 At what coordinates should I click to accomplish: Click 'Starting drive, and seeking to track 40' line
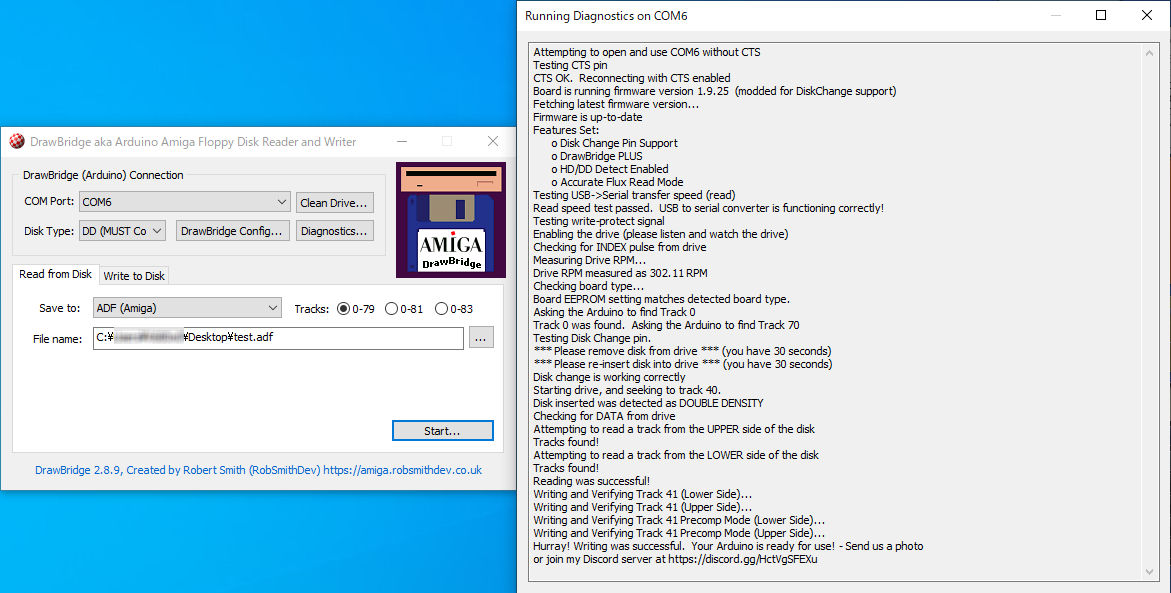627,391
